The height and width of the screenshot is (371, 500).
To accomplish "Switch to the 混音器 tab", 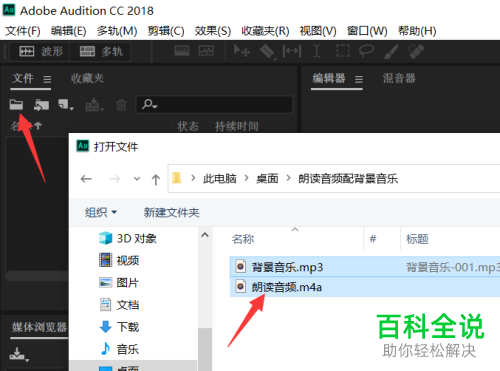I will (x=399, y=79).
